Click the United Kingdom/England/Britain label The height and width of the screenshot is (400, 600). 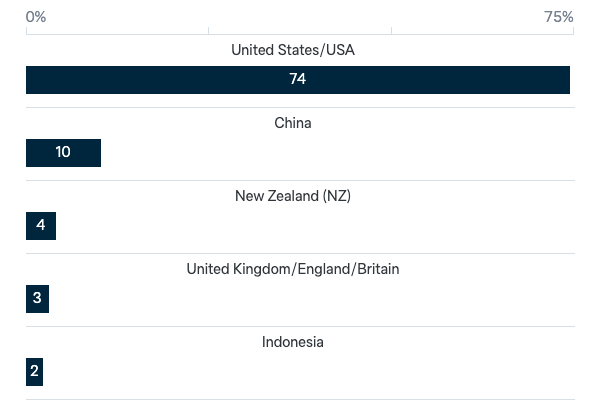[x=293, y=269]
